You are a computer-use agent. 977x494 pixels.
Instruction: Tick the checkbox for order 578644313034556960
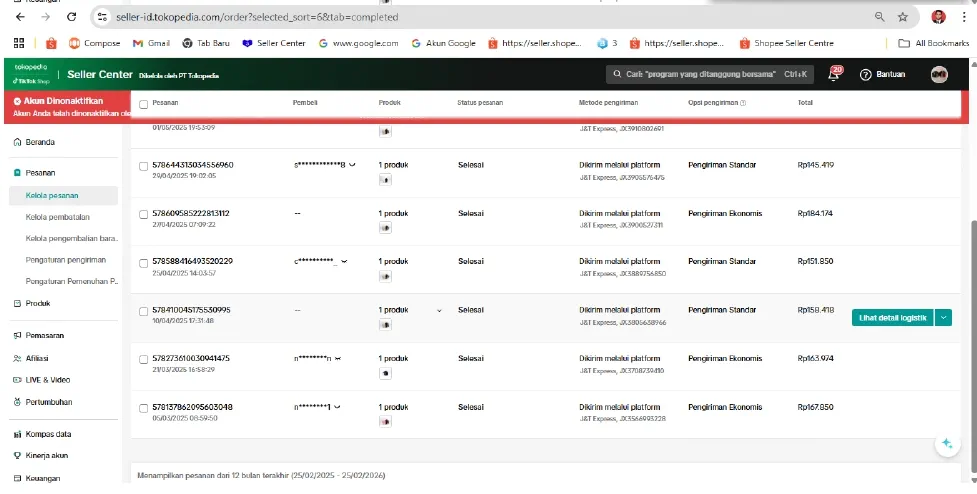[x=144, y=166]
